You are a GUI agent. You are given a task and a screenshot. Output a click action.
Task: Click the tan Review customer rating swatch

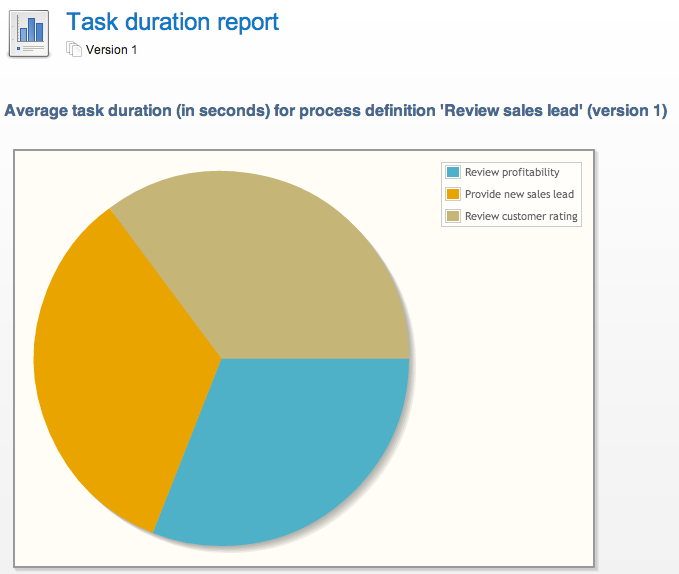point(453,216)
